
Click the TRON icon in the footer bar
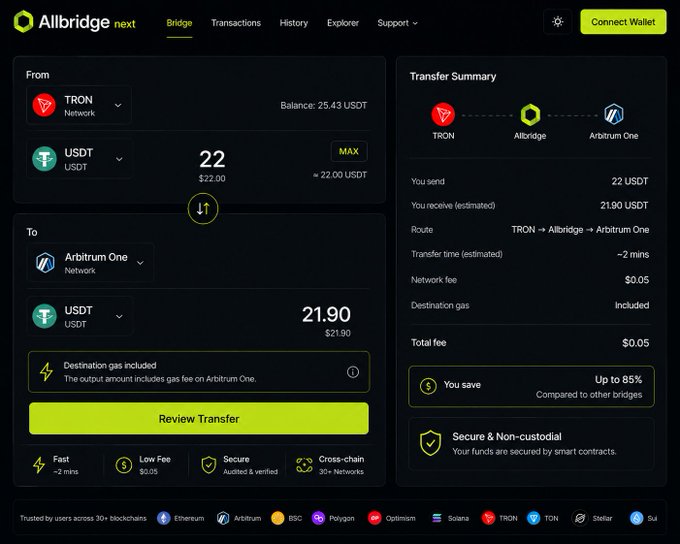(x=488, y=518)
